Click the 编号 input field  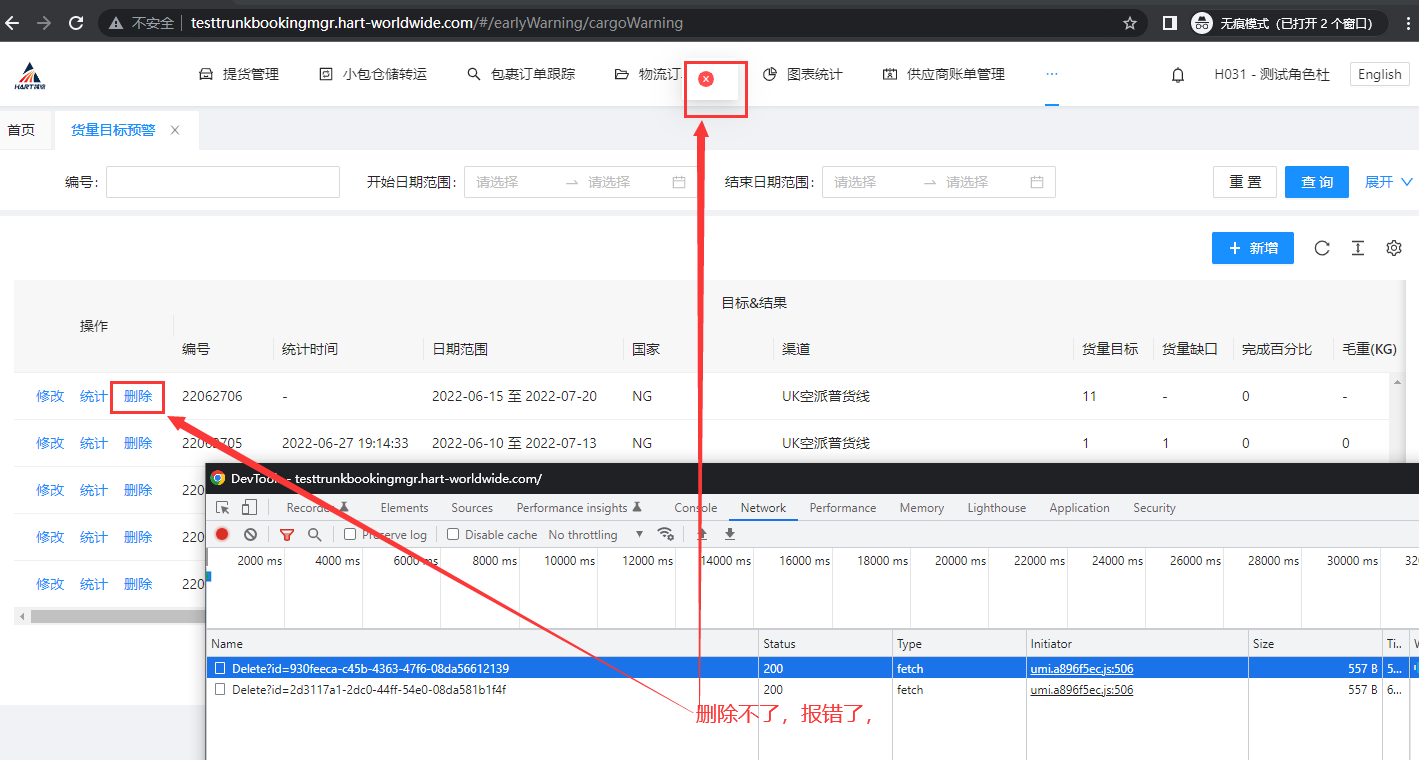point(223,182)
